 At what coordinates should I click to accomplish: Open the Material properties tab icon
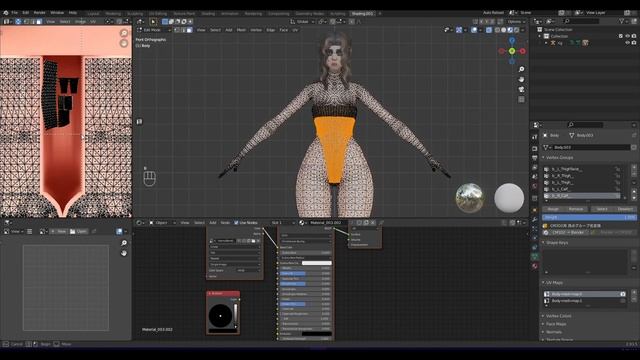coord(535,266)
